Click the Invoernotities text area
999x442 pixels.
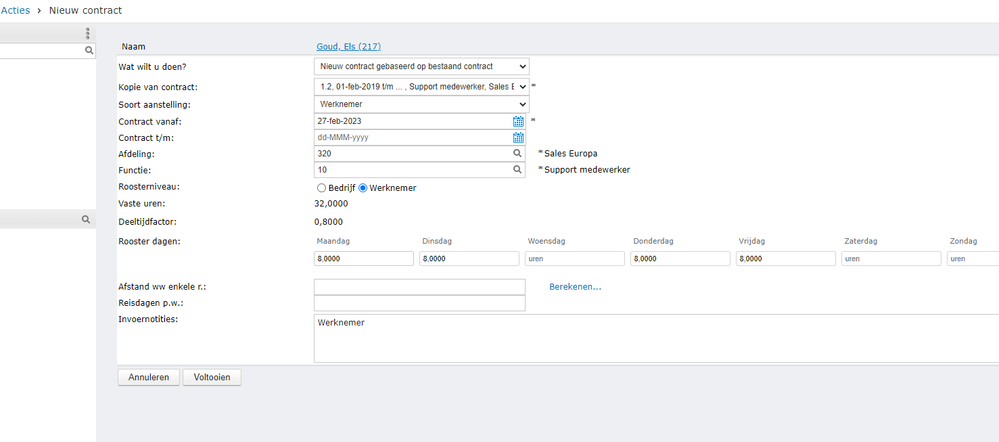click(x=650, y=338)
